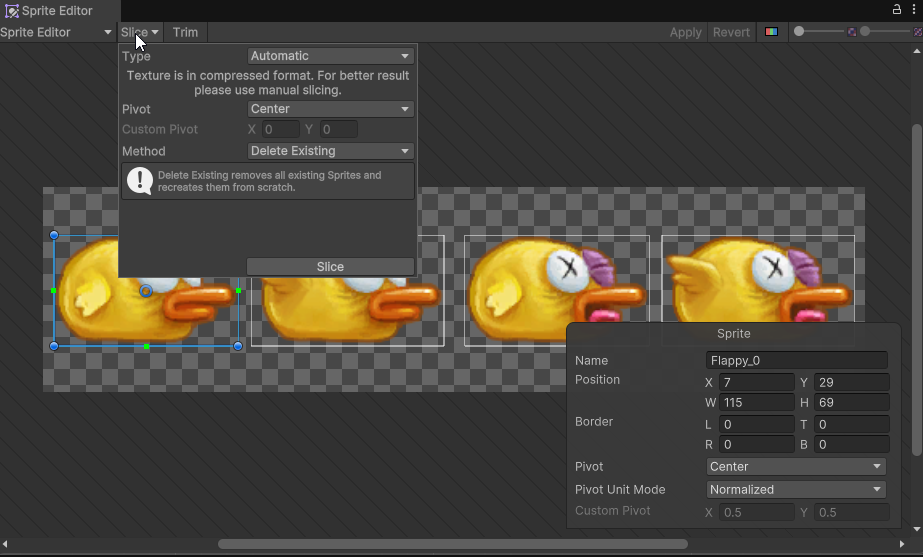Image resolution: width=923 pixels, height=557 pixels.
Task: Open the slice Pivot dropdown in the Slice panel
Action: click(x=330, y=109)
